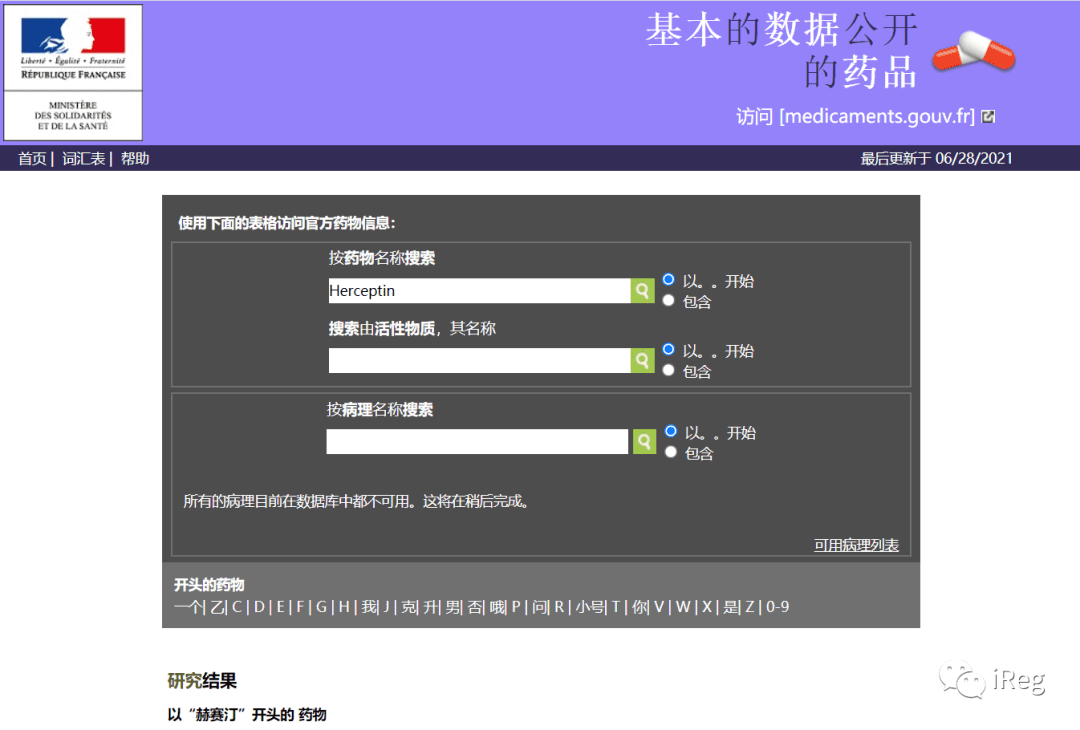Browse drugs starting with 0-9
The height and width of the screenshot is (730, 1080).
click(x=777, y=607)
